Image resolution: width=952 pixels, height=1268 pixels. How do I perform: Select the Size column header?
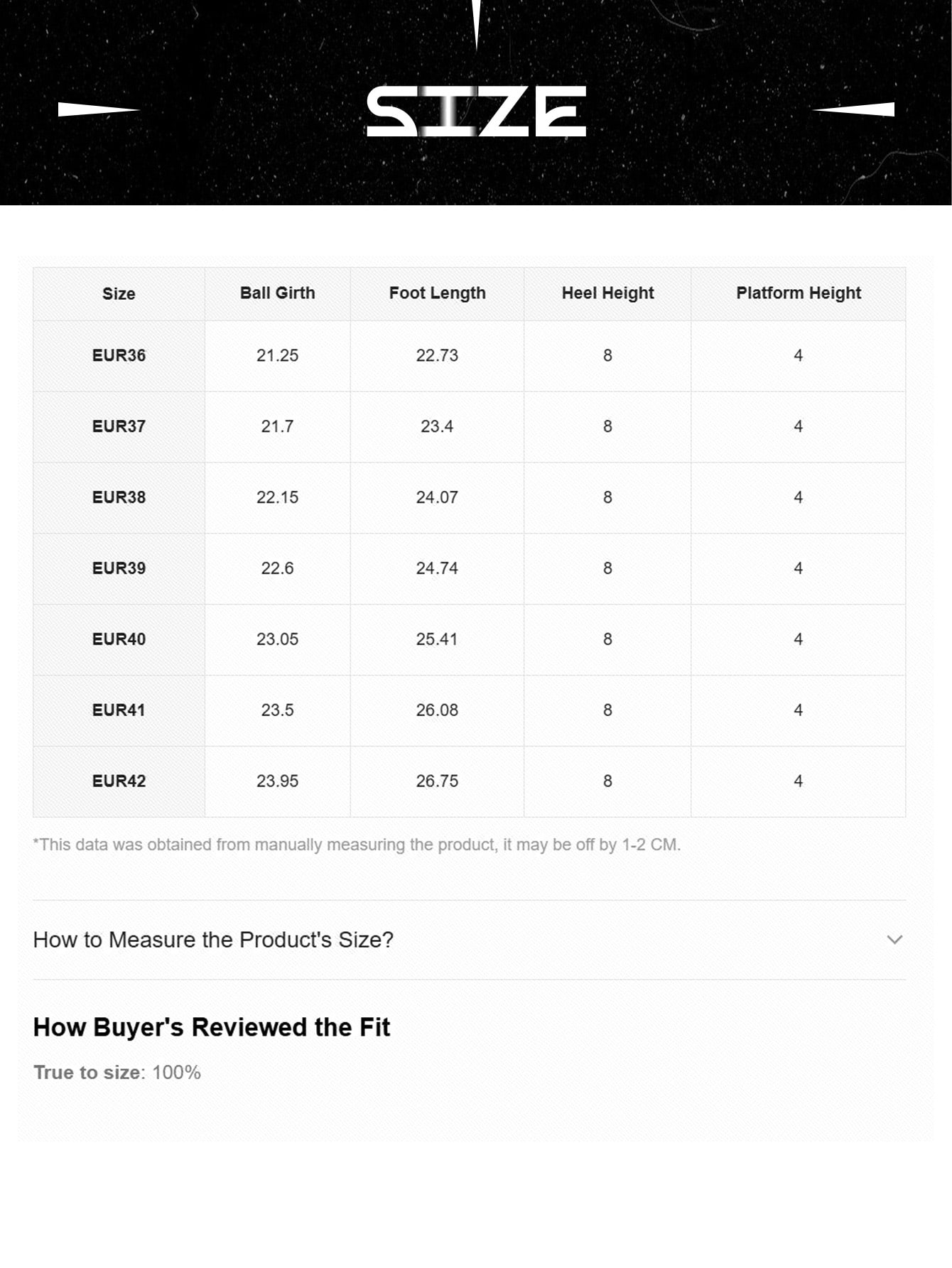tap(119, 293)
